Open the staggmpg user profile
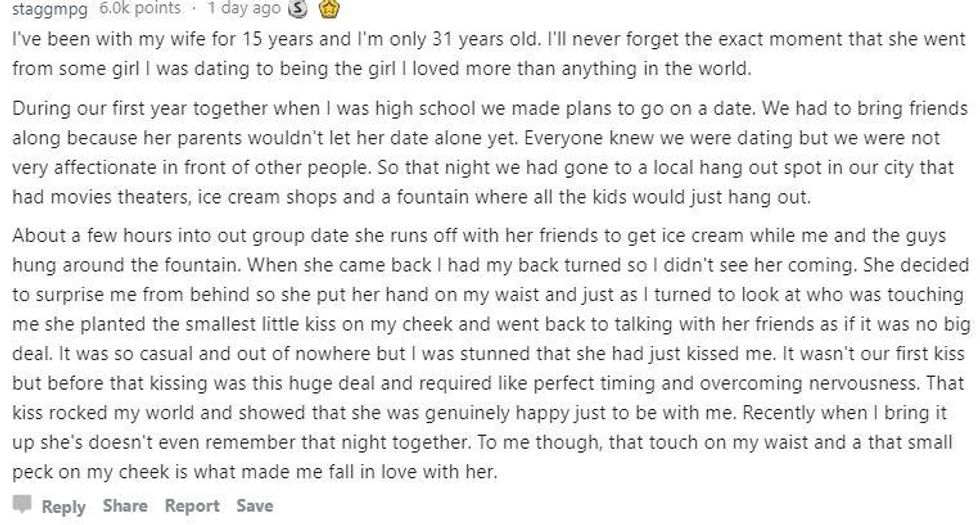 coord(50,8)
